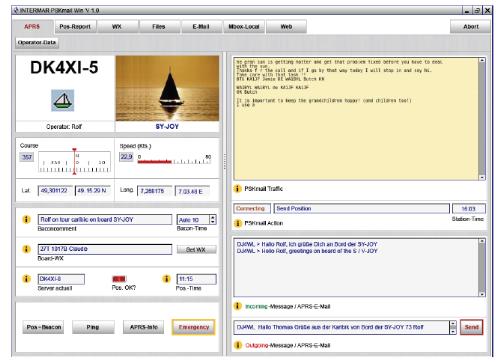This screenshot has height=363, width=500.
Task: Click the Emergency button
Action: click(194, 327)
